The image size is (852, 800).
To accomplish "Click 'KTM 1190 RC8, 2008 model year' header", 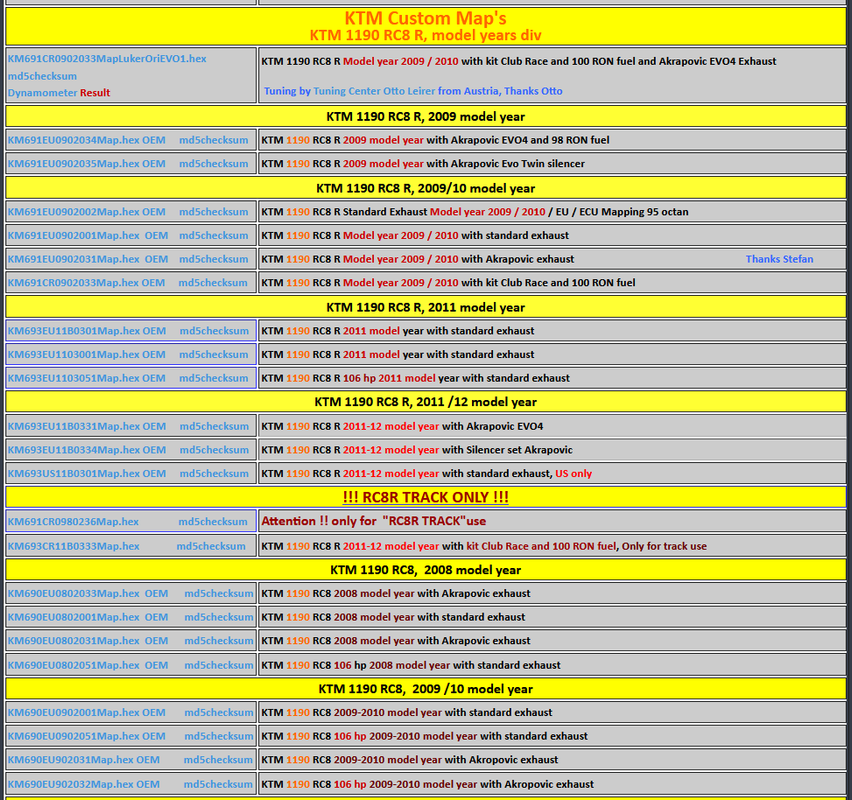I will click(x=425, y=570).
